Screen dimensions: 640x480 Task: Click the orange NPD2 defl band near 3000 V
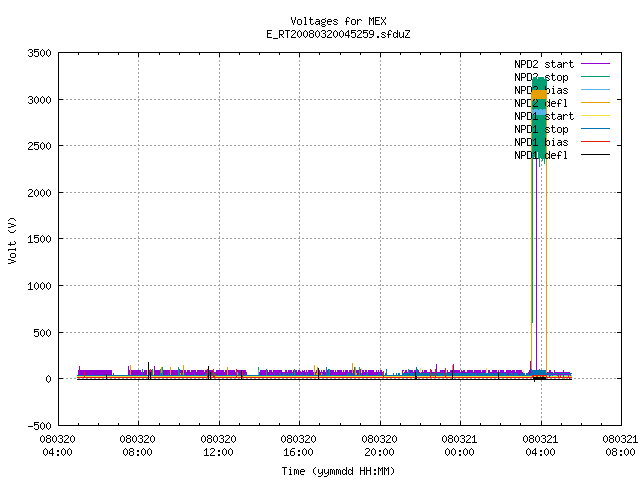point(539,95)
